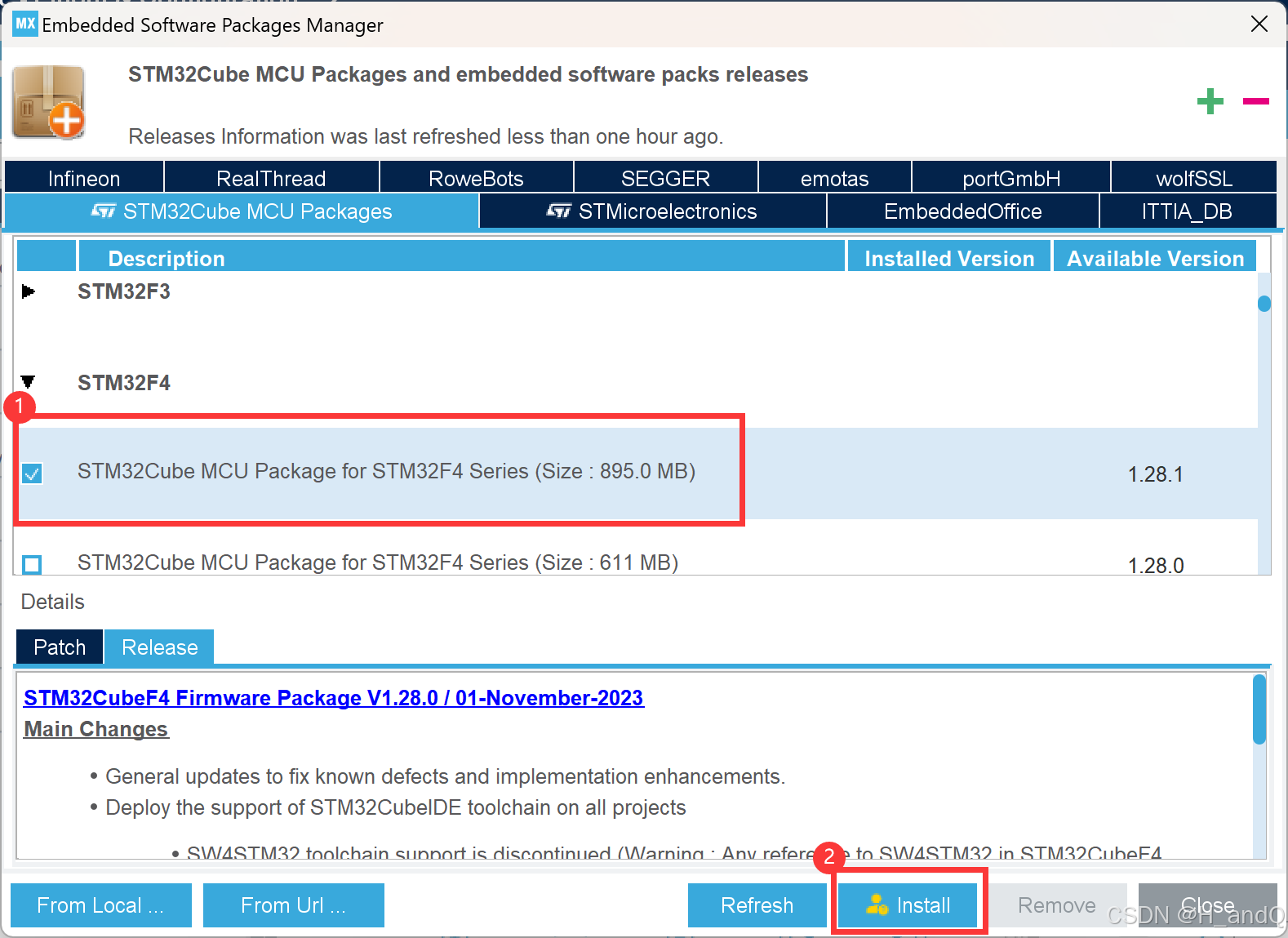Open the Infineon tab
The width and height of the screenshot is (1288, 938).
coord(84,178)
